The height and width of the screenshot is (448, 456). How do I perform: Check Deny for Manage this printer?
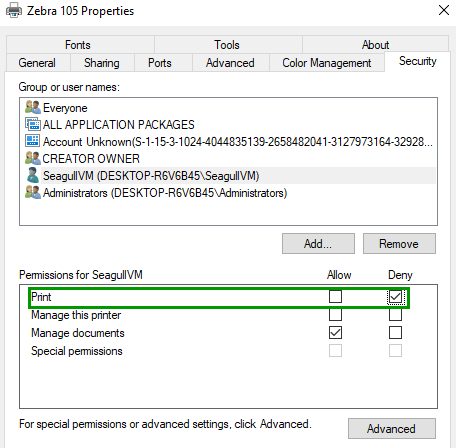pos(395,314)
